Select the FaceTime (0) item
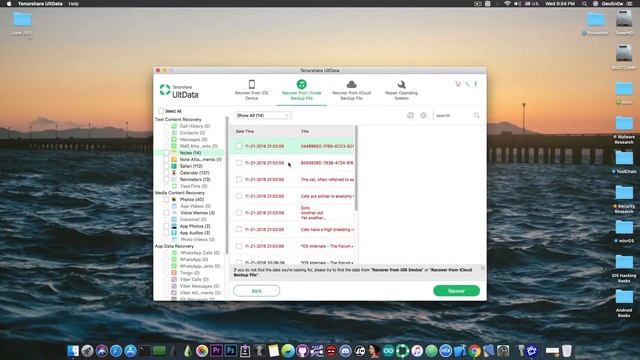The image size is (640, 360). point(193,186)
